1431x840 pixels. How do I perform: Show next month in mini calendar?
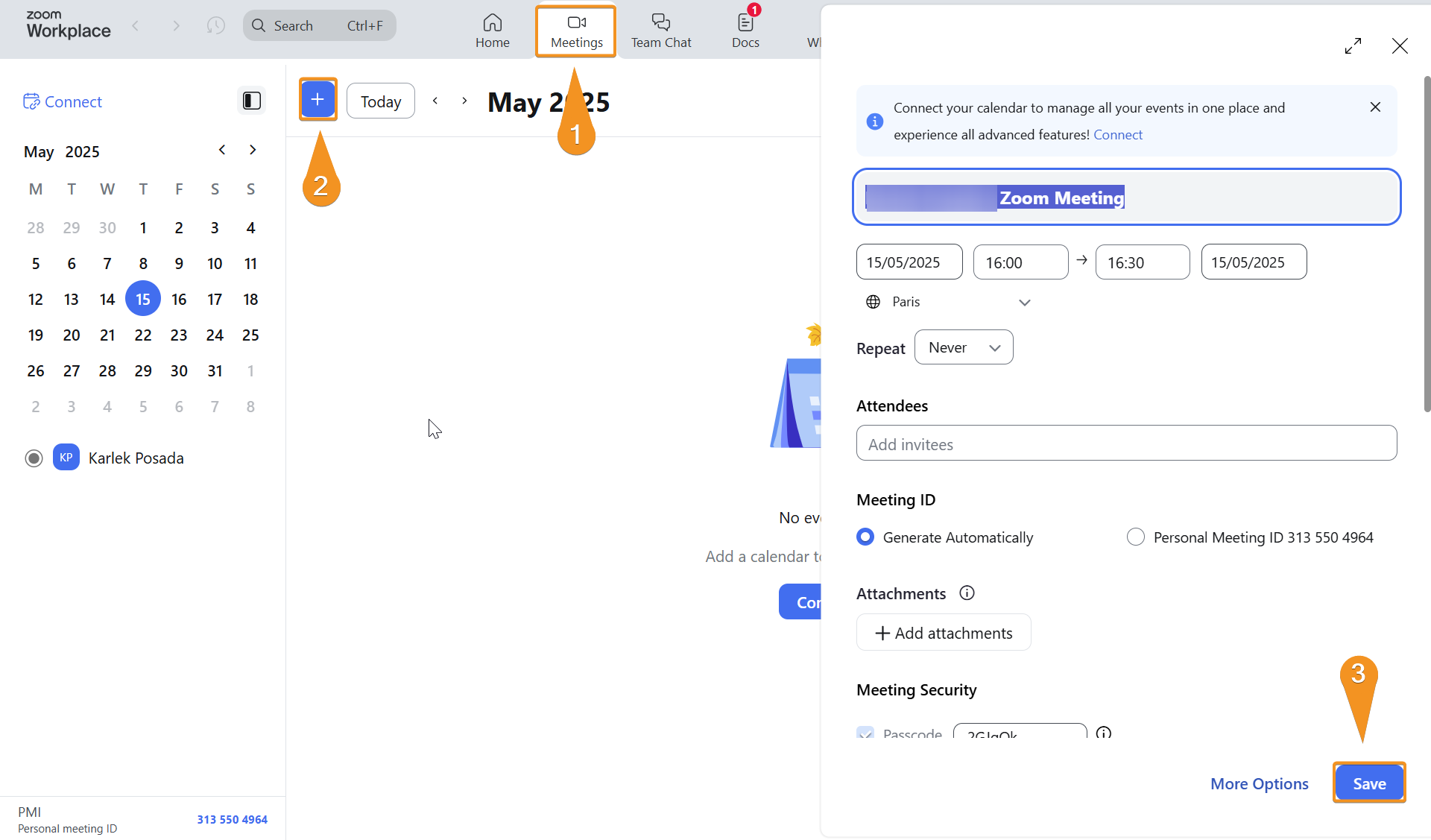pos(253,150)
